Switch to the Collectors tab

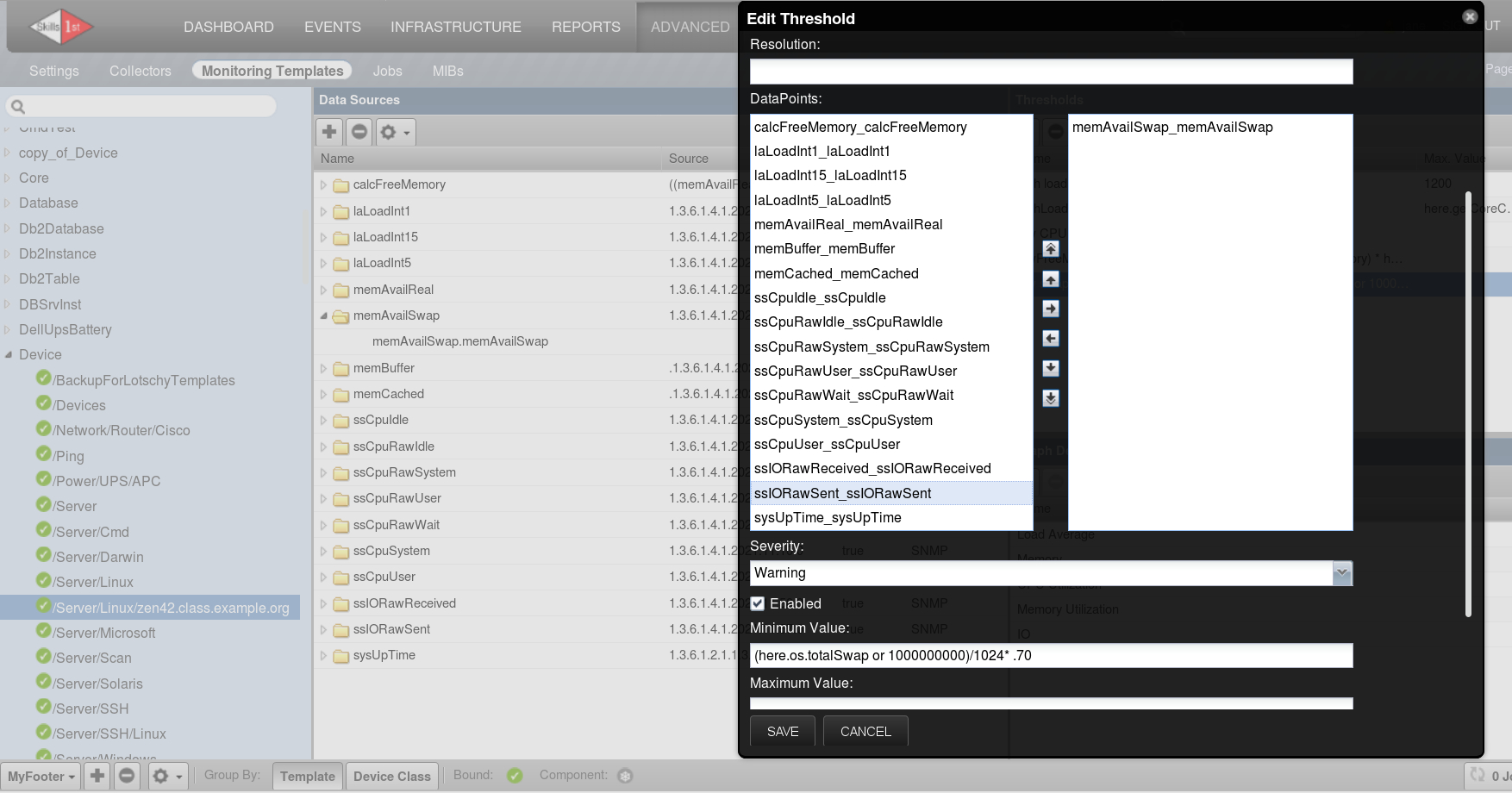140,71
